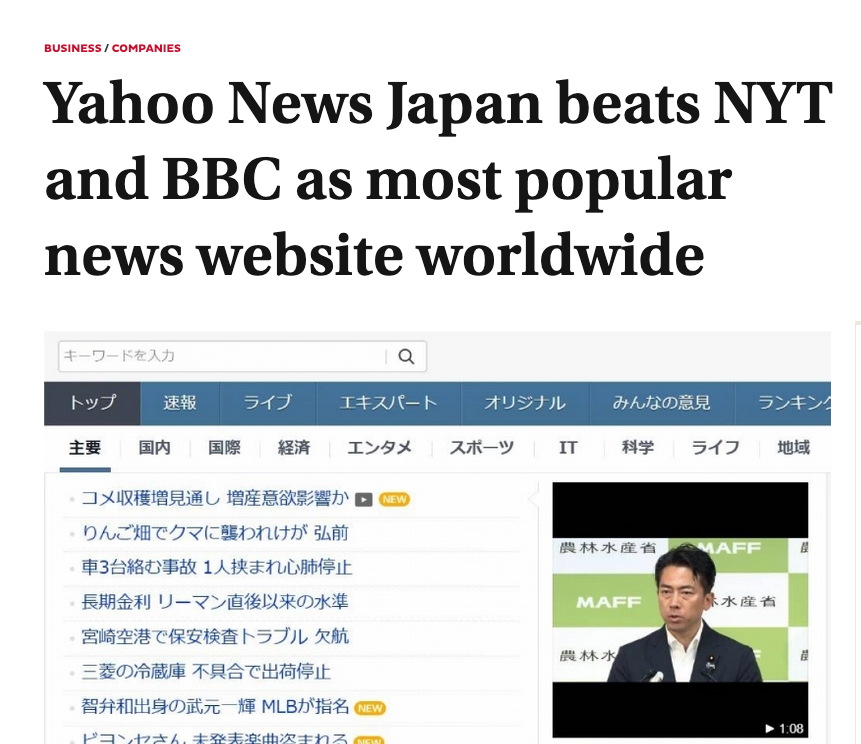
Task: Click NEW badge beside コメ収穫増見通し headline
Action: (x=394, y=500)
